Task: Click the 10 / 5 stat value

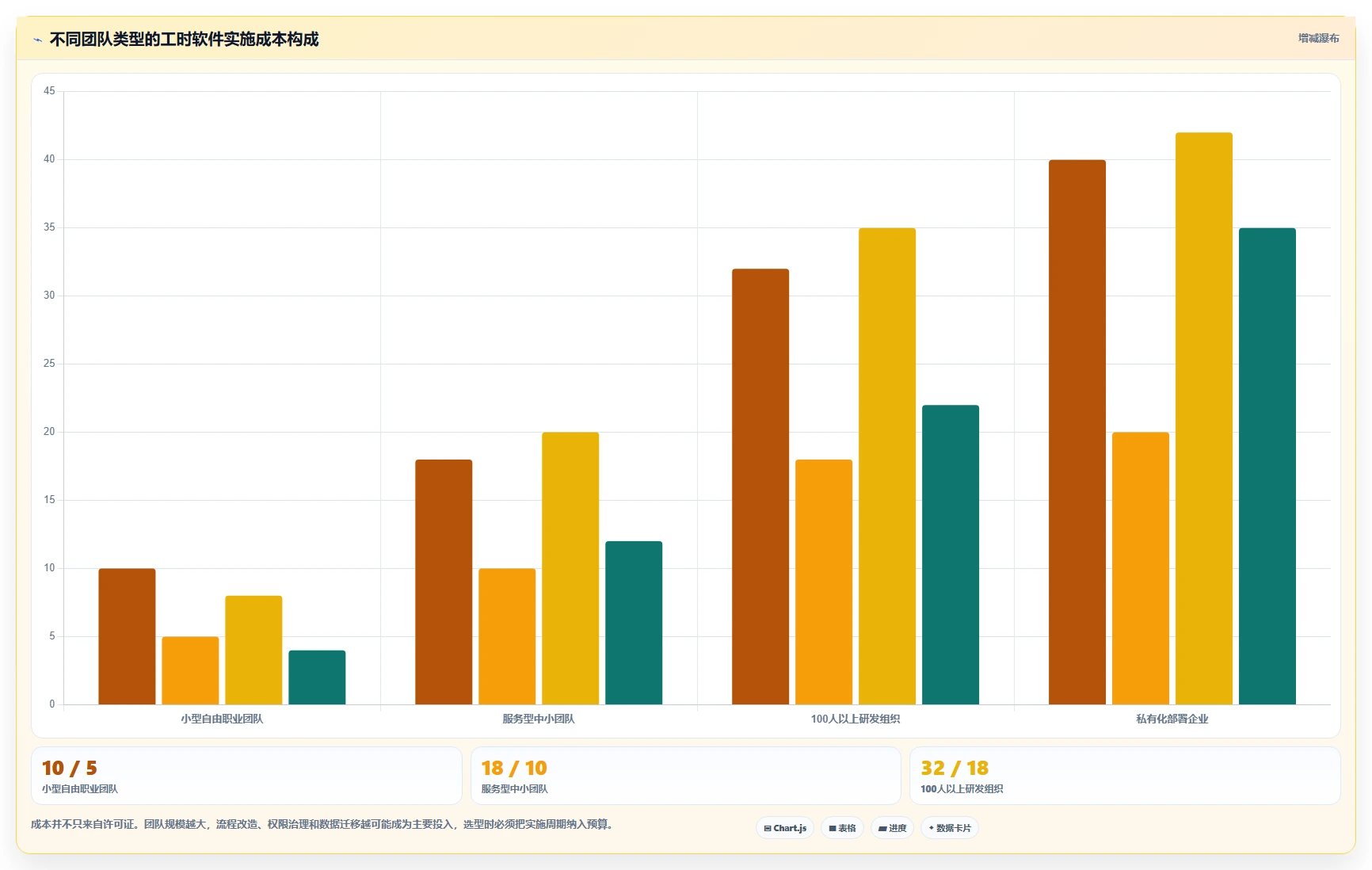Action: click(70, 768)
